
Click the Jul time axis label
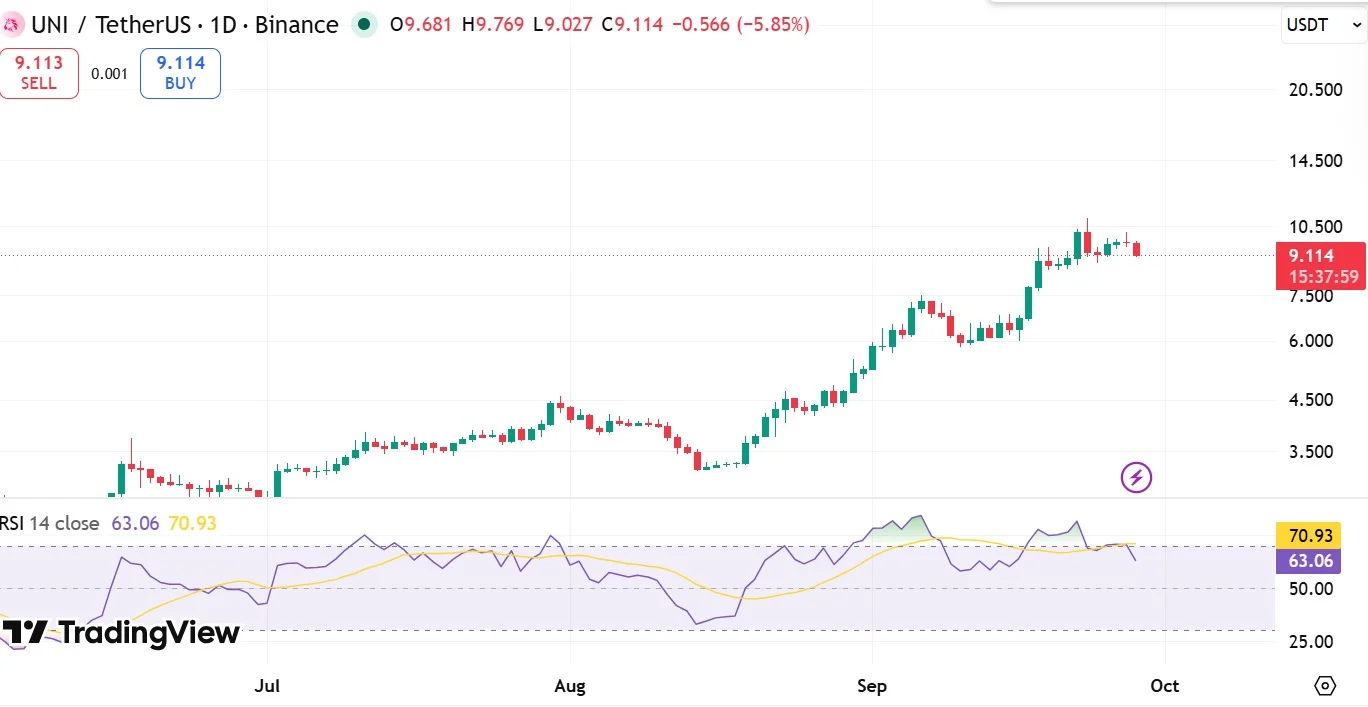pos(267,686)
